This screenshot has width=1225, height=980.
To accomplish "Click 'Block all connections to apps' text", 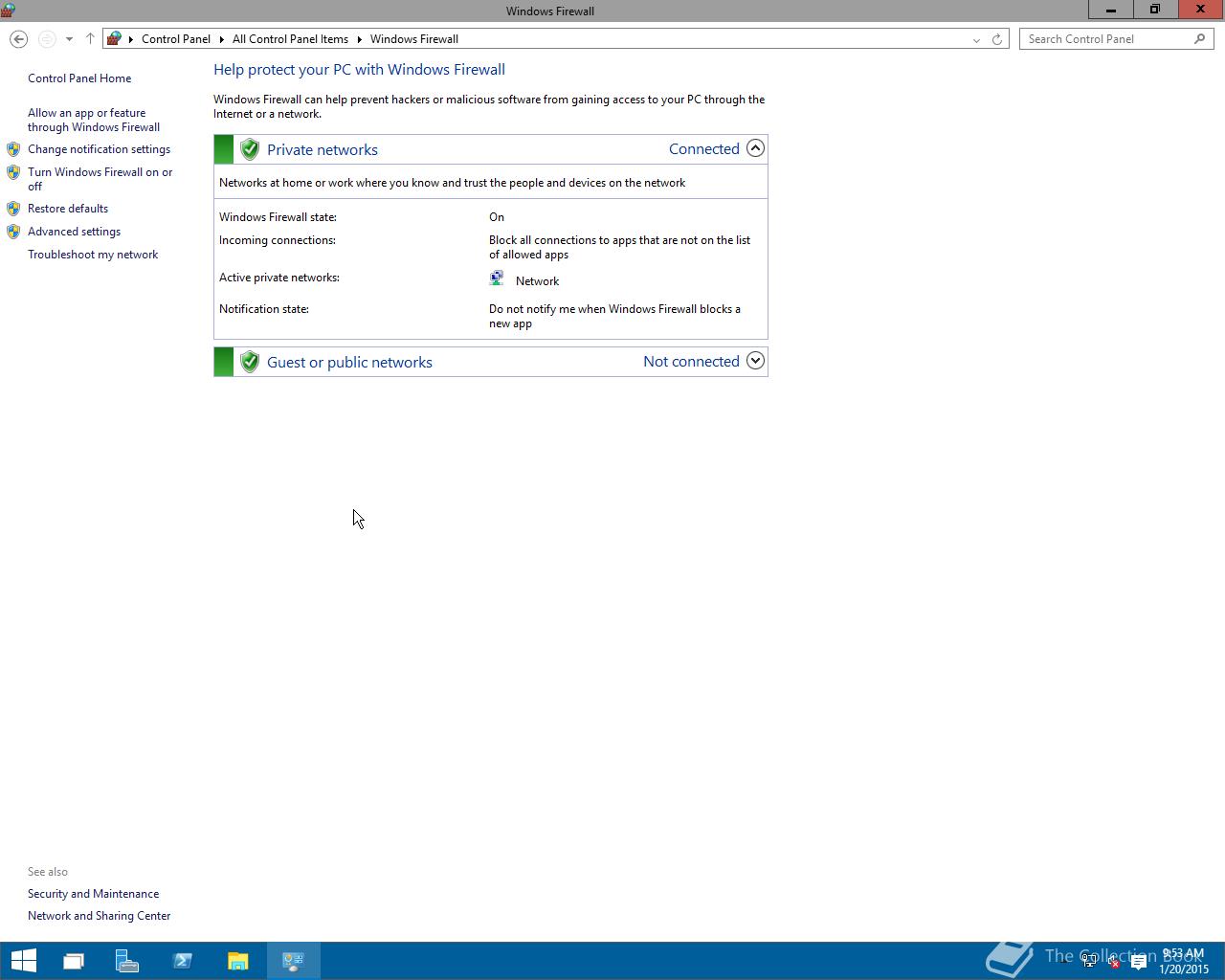I will pyautogui.click(x=619, y=247).
